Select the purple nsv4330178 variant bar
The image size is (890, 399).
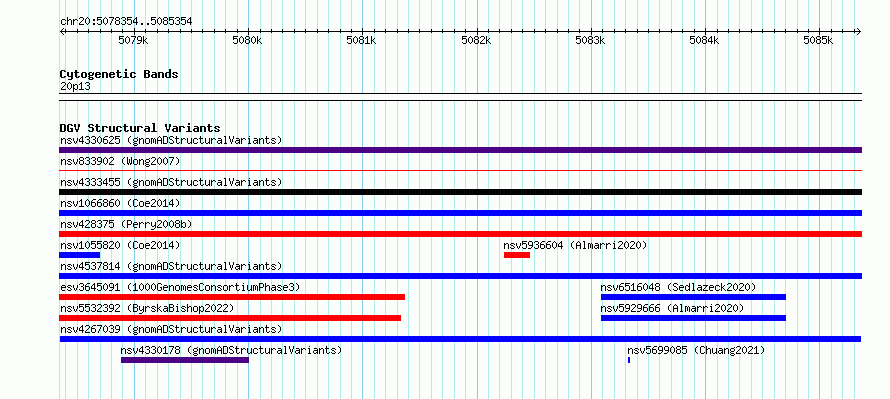tap(185, 360)
